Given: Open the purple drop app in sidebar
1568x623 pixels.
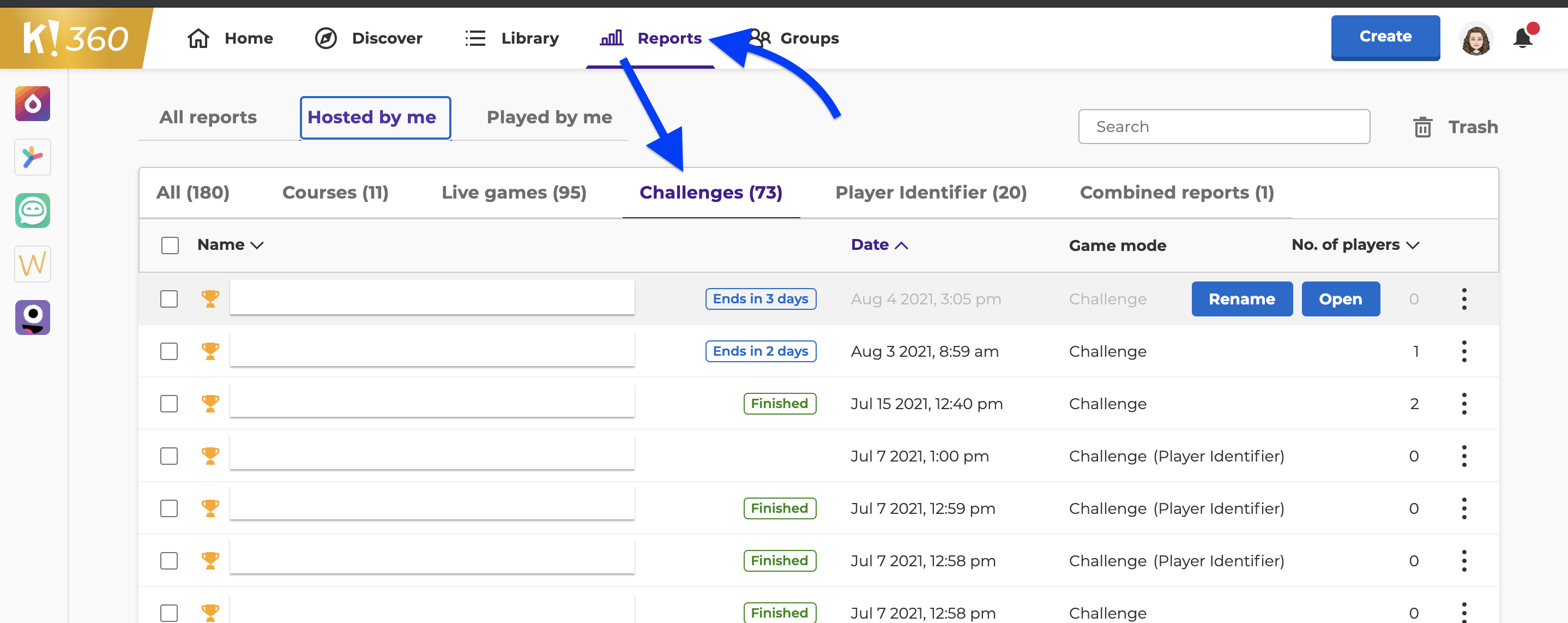Looking at the screenshot, I should [x=33, y=104].
